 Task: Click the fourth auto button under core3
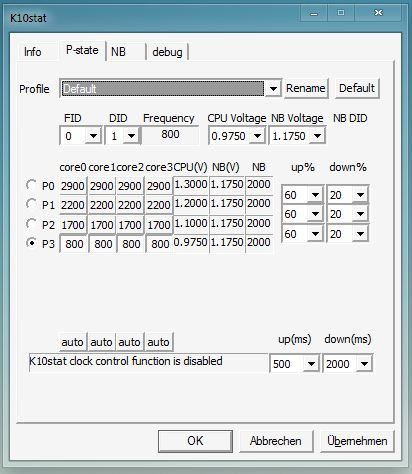tap(159, 342)
